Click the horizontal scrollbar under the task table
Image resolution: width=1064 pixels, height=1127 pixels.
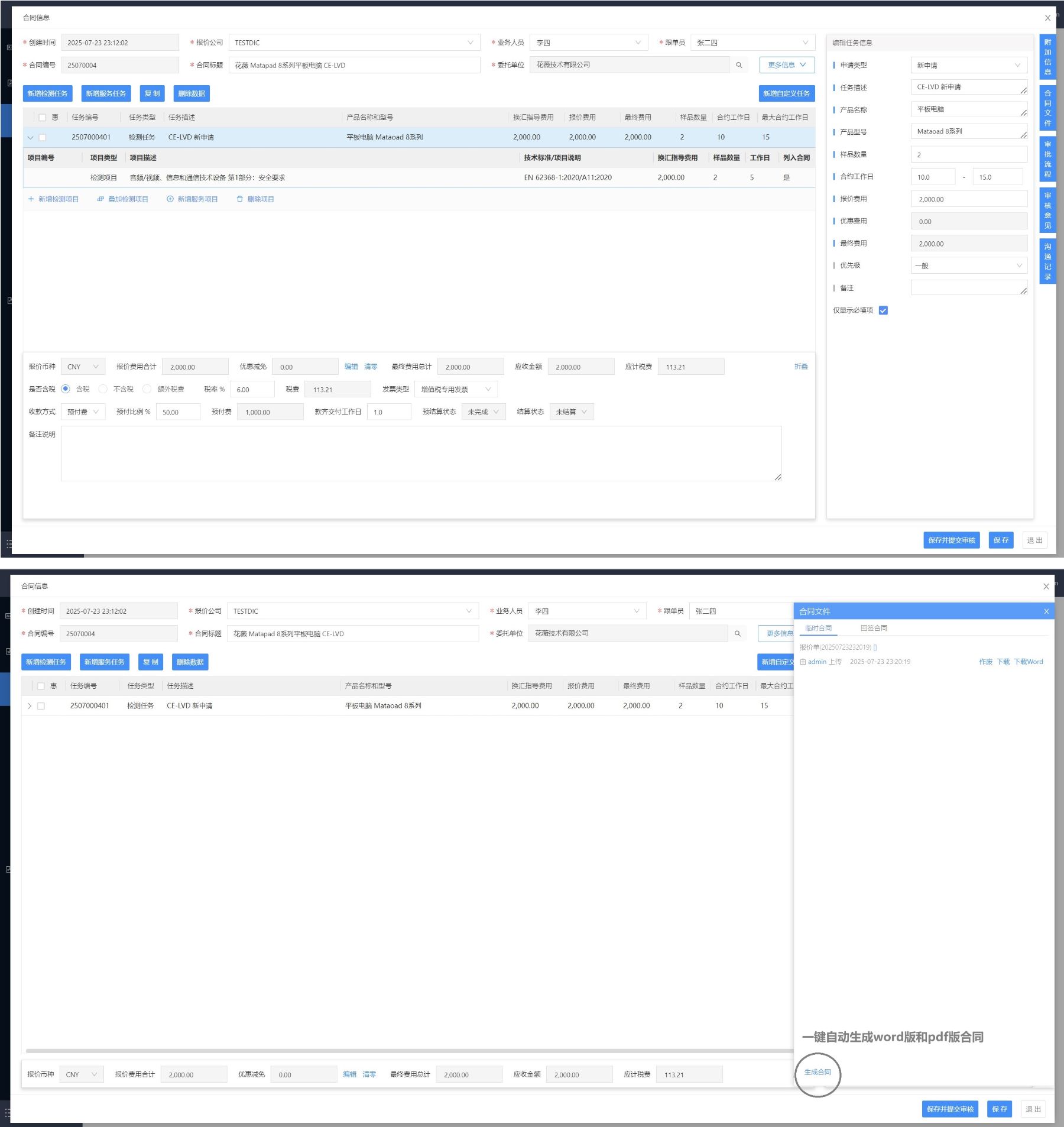click(x=408, y=1051)
